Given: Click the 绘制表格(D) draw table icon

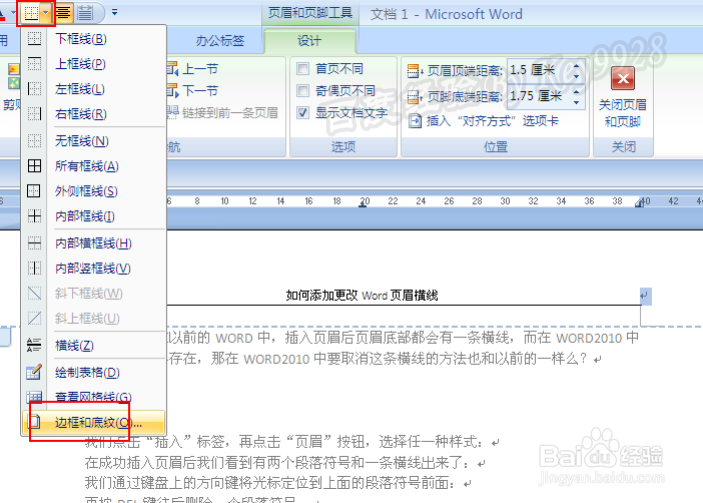Looking at the screenshot, I should 34,372.
